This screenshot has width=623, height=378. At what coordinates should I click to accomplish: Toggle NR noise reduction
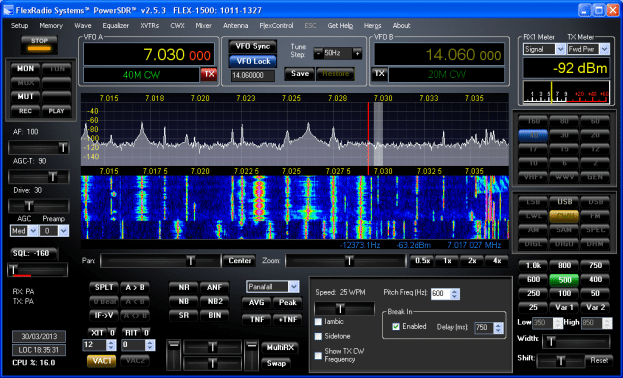pos(184,287)
